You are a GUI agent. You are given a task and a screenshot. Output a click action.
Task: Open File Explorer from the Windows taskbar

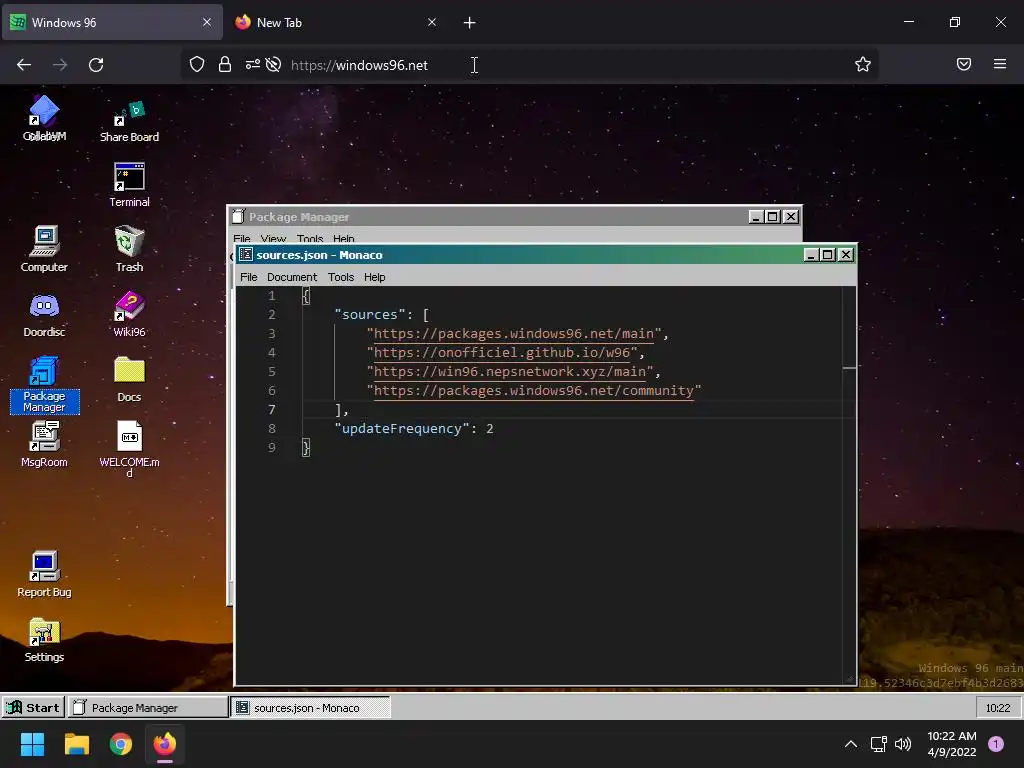(76, 744)
